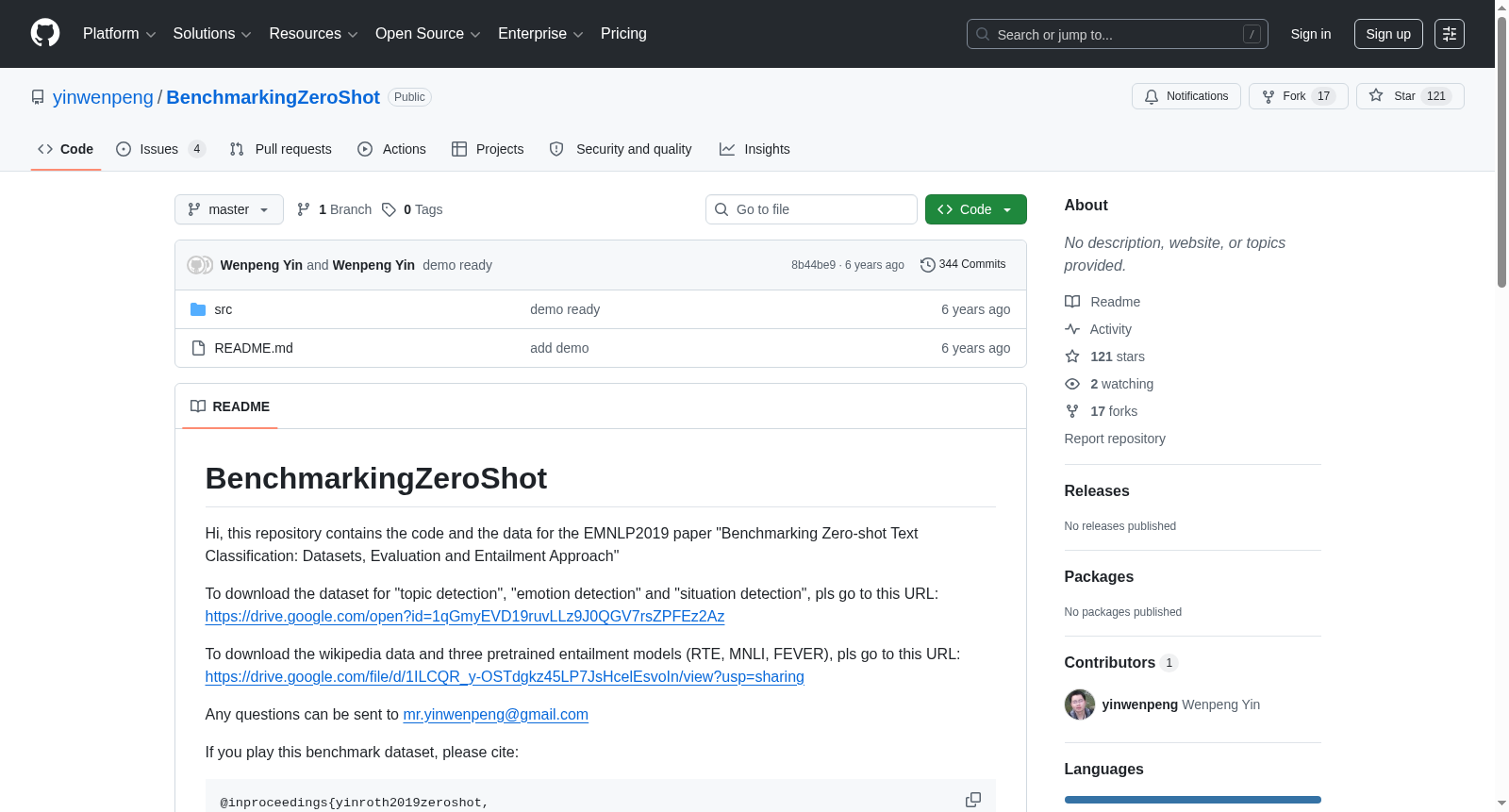The width and height of the screenshot is (1509, 812).
Task: Switch to the Code tab
Action: 66,149
